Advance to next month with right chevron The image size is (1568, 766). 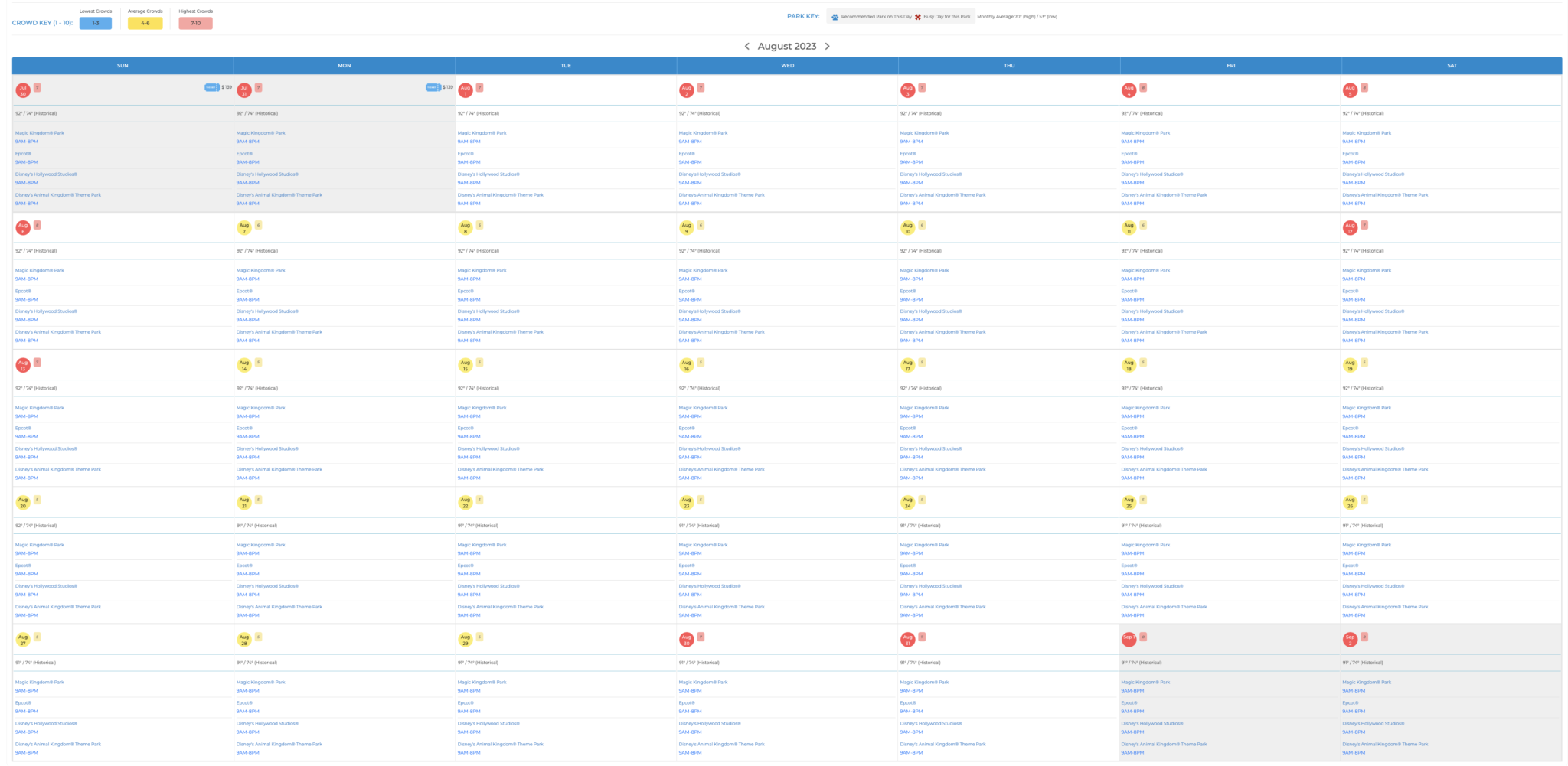[827, 47]
